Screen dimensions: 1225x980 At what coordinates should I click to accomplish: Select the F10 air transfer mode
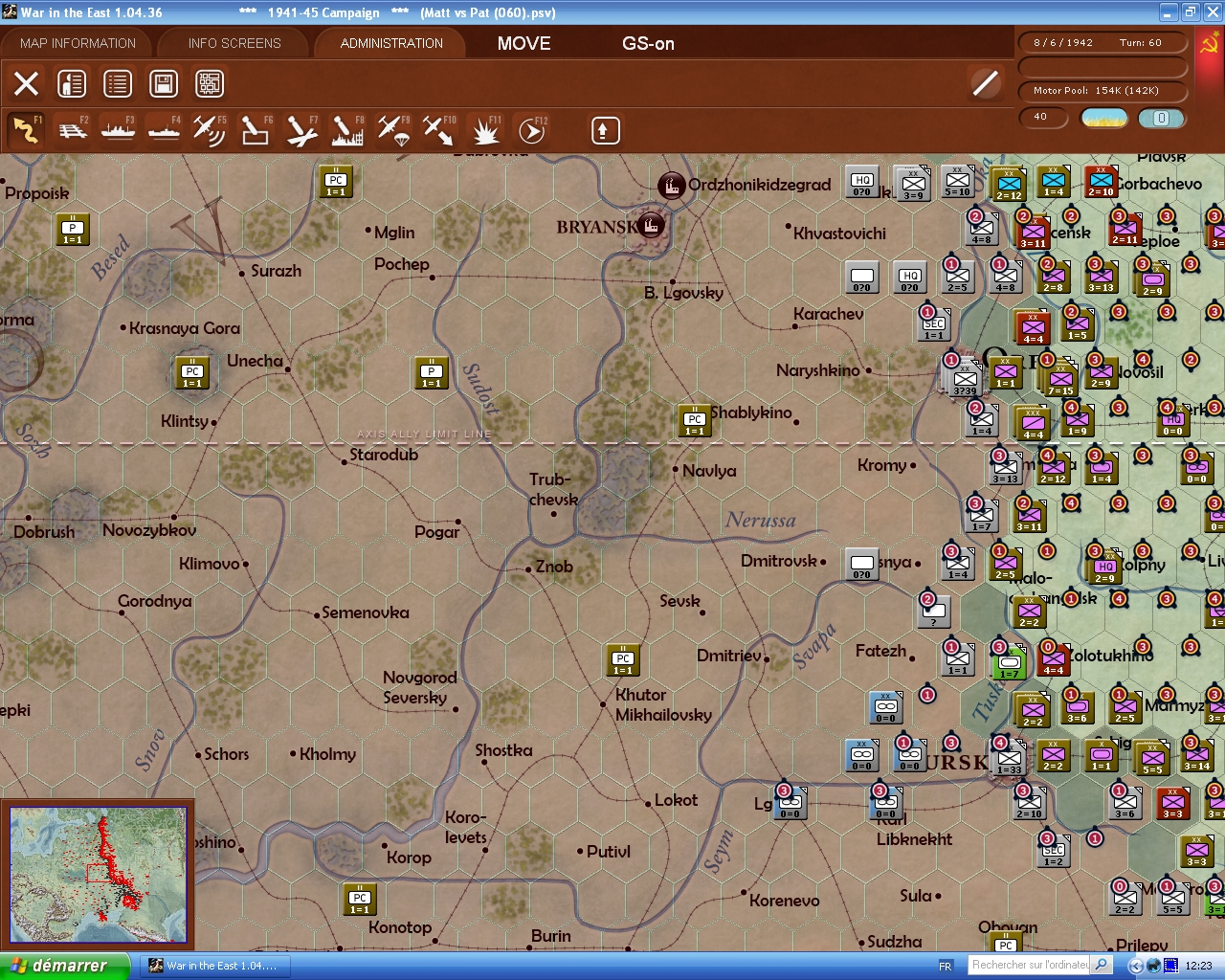(439, 130)
